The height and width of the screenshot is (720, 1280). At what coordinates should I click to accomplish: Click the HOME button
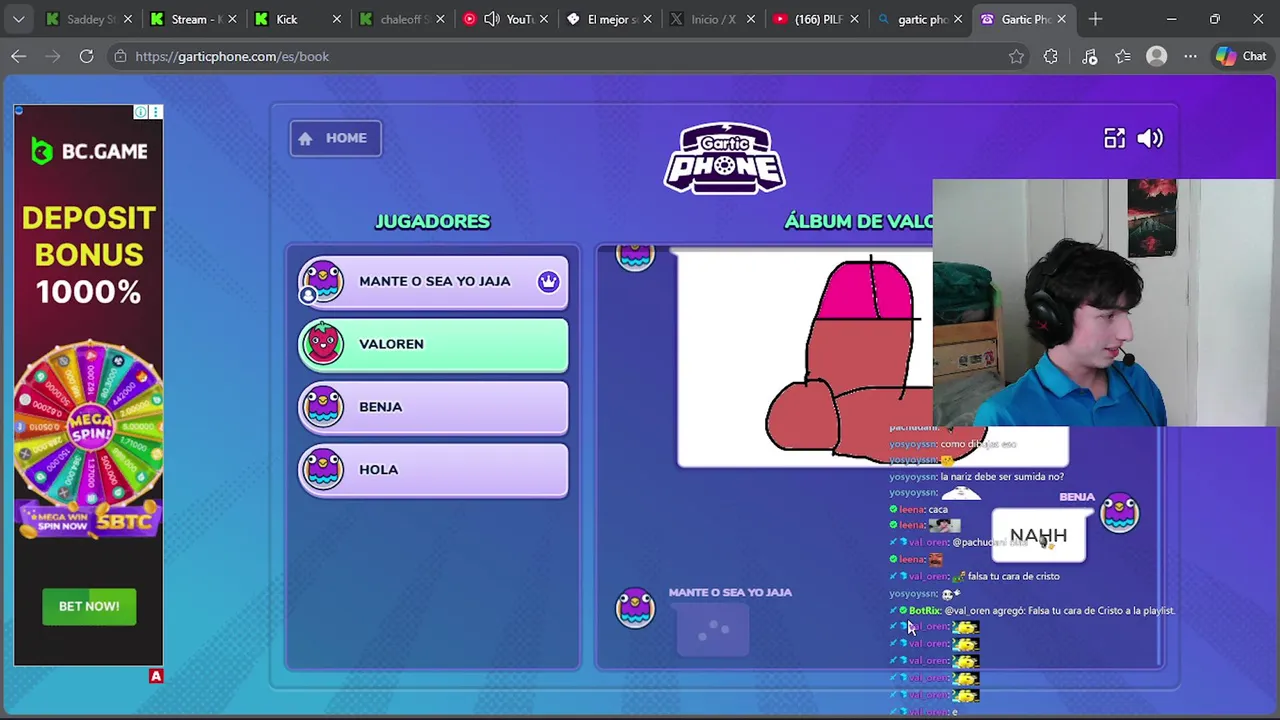335,138
